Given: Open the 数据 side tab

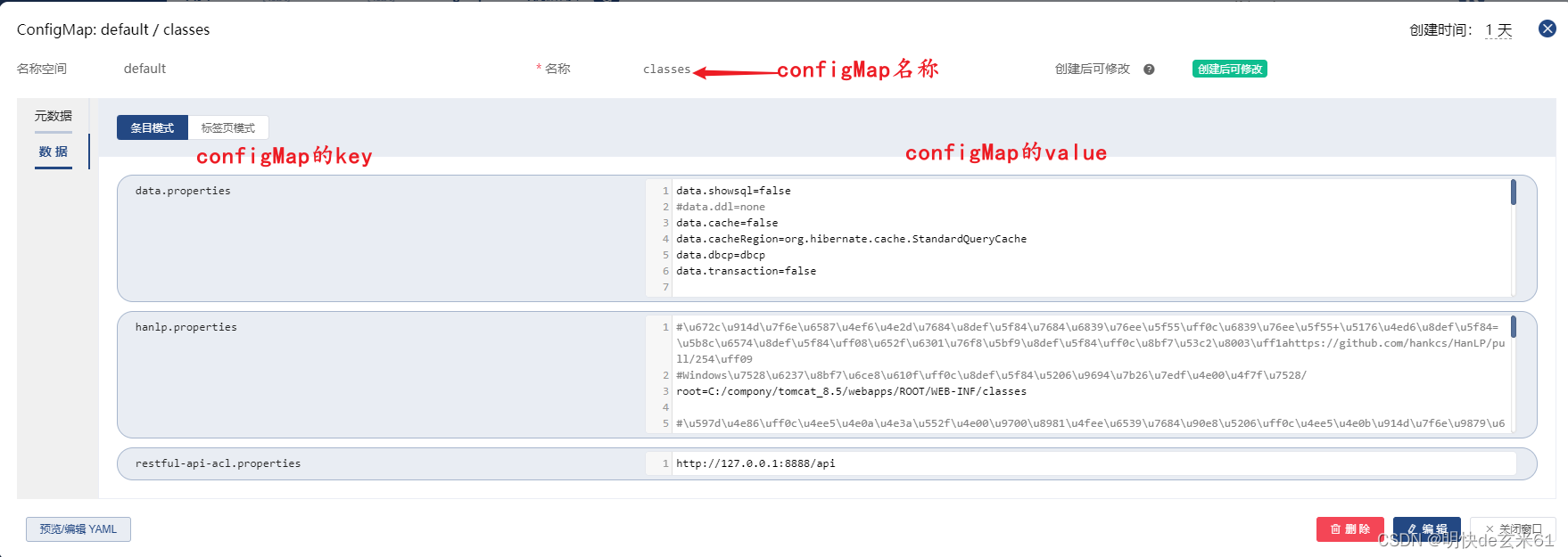Looking at the screenshot, I should coord(54,152).
